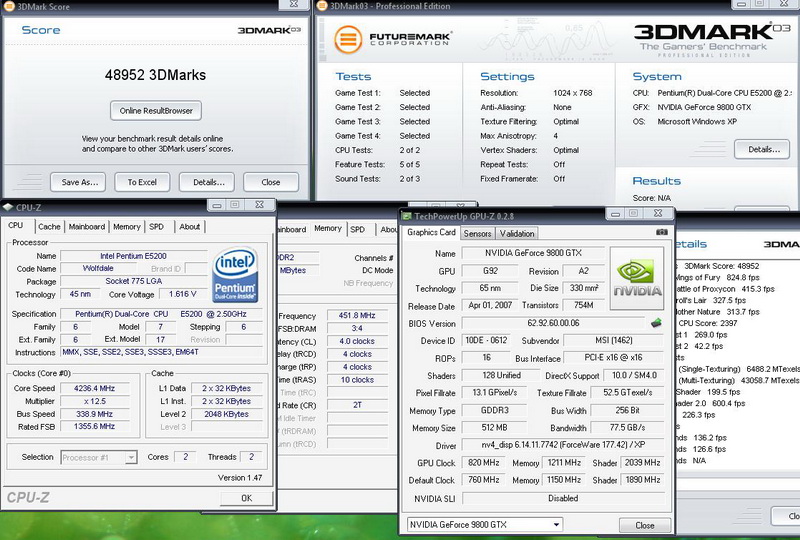The image size is (800, 540).
Task: Click the 3DMark Score window title icon
Action: [9, 6]
